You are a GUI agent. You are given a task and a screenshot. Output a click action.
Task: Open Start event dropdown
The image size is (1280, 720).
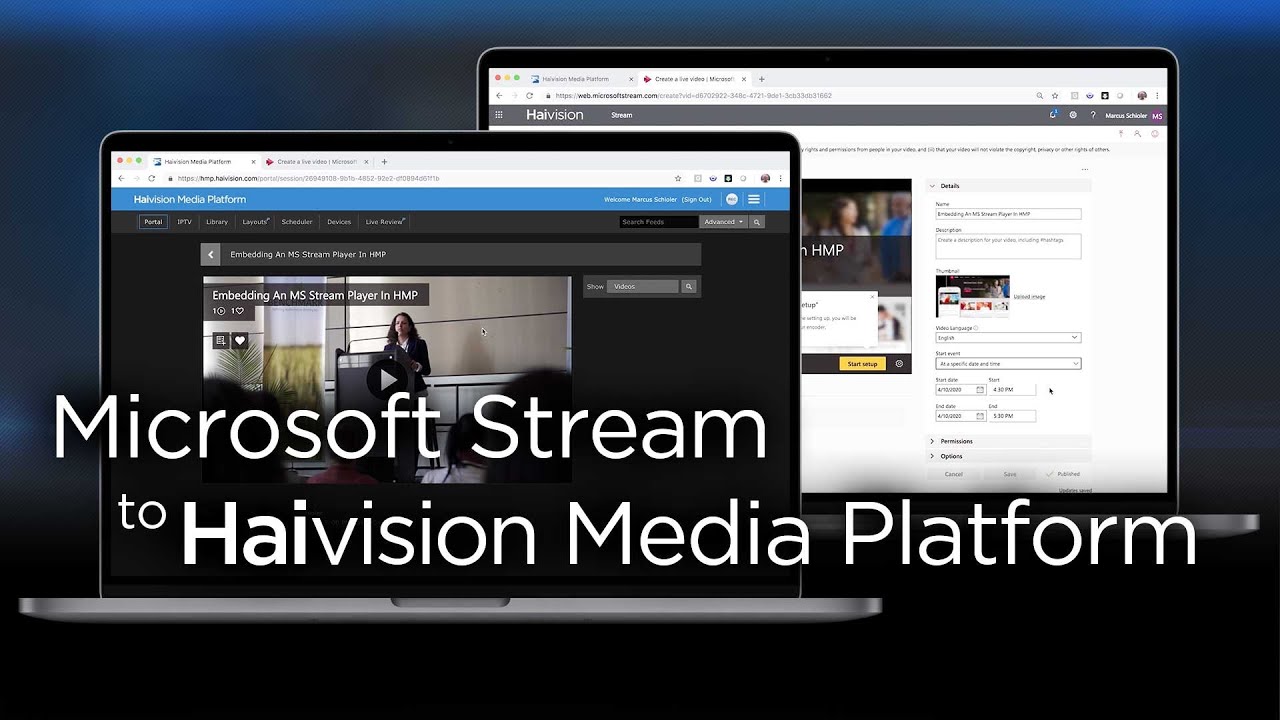(x=1008, y=364)
